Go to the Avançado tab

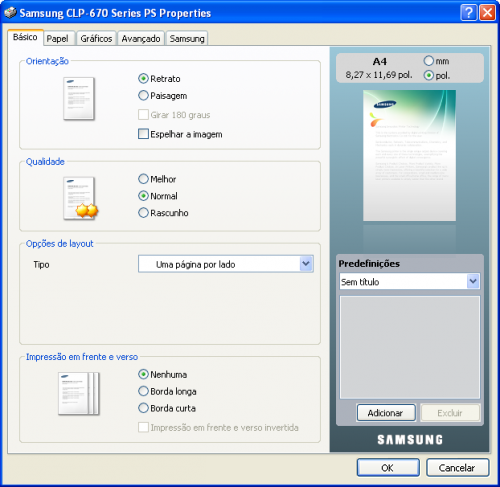coord(141,39)
